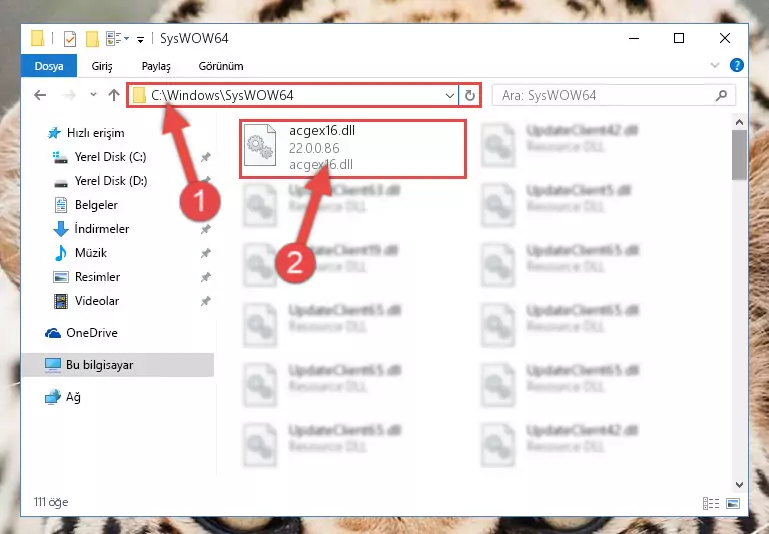Click the Resimler picture icon
Image resolution: width=769 pixels, height=534 pixels.
(x=61, y=277)
